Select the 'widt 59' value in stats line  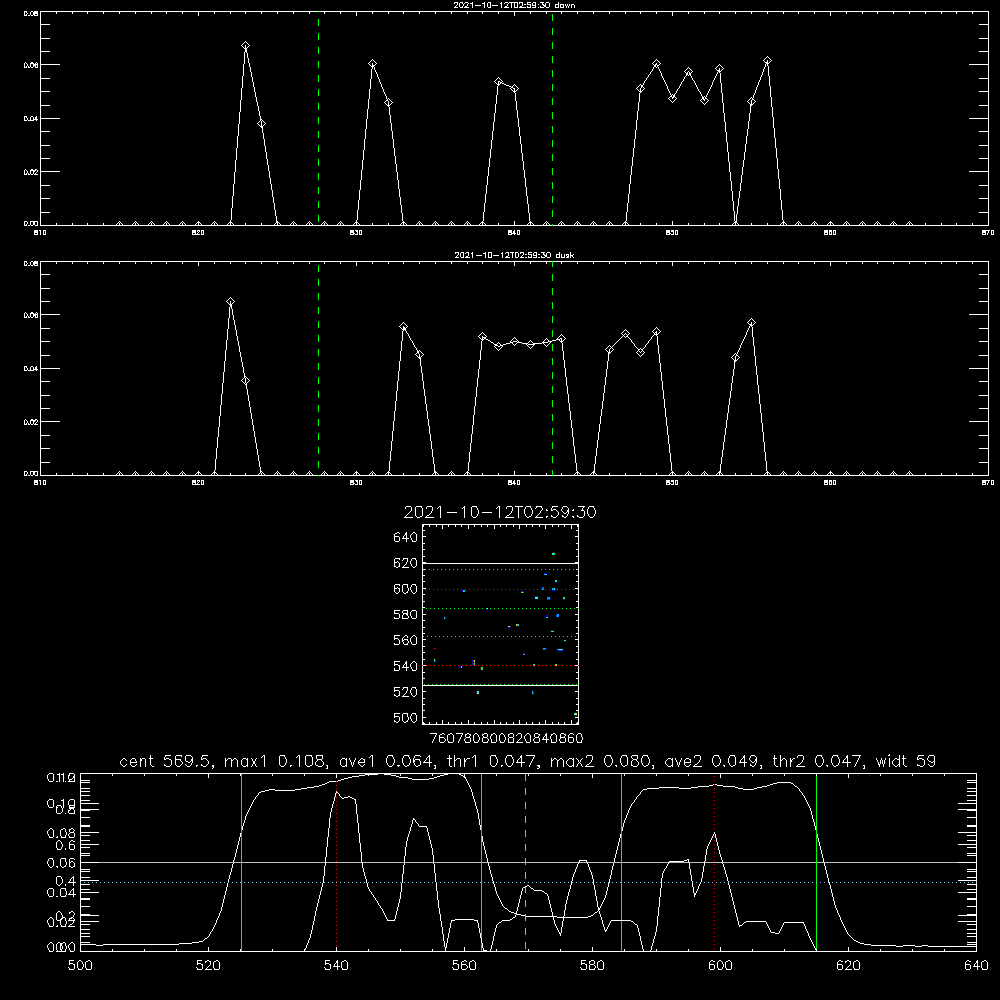[x=906, y=761]
